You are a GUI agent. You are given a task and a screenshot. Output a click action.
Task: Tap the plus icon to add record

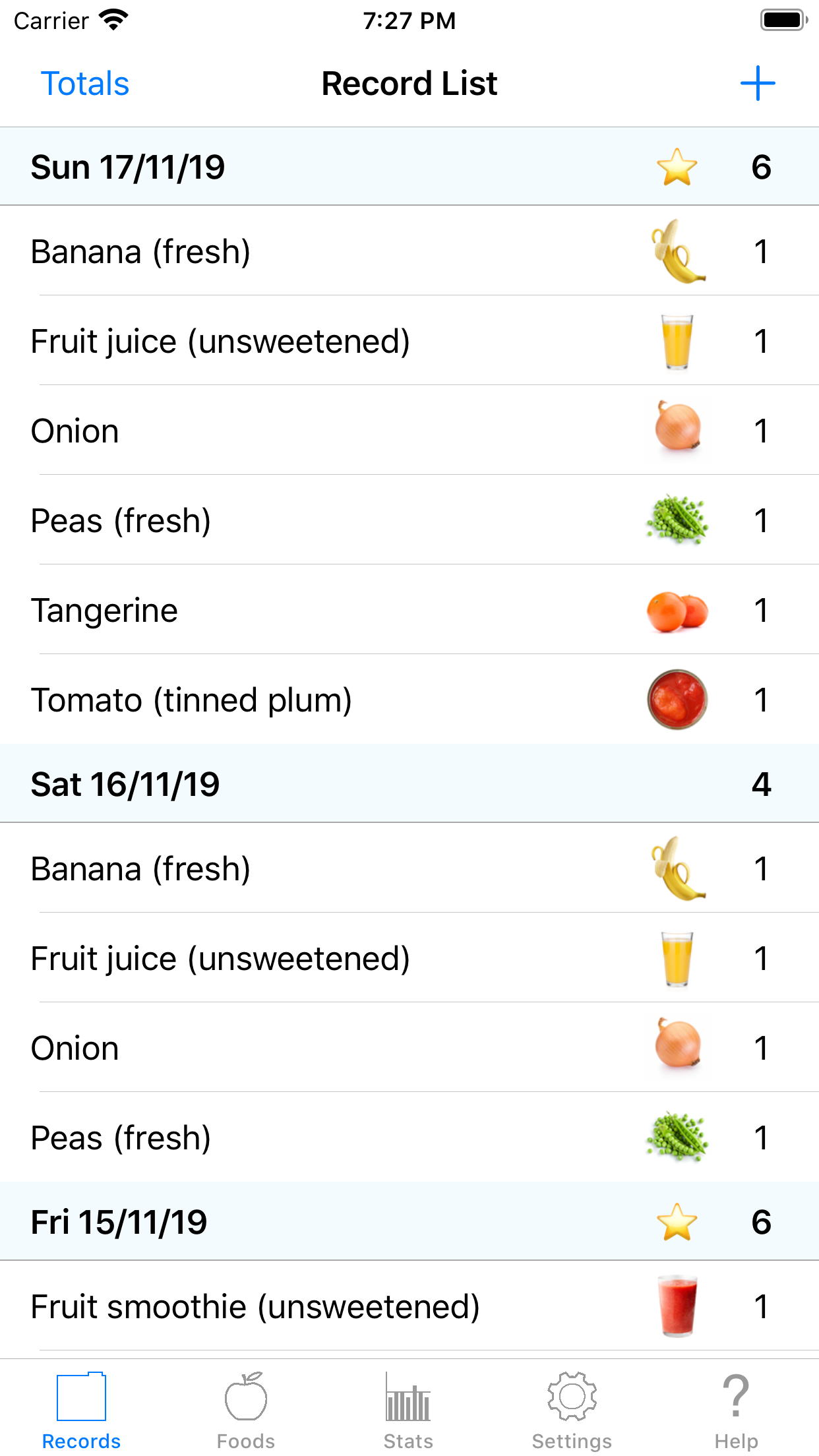coord(757,84)
